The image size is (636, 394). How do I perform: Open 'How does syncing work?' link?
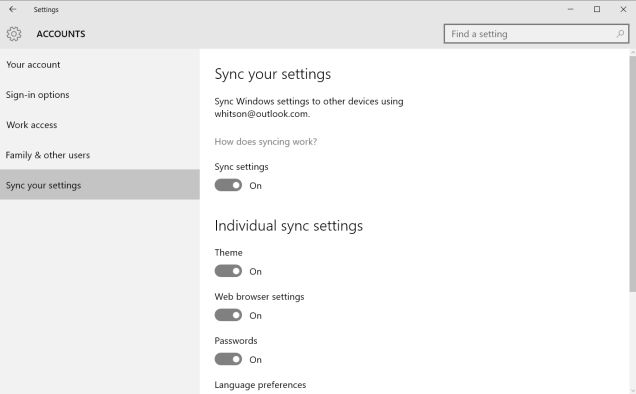click(266, 142)
